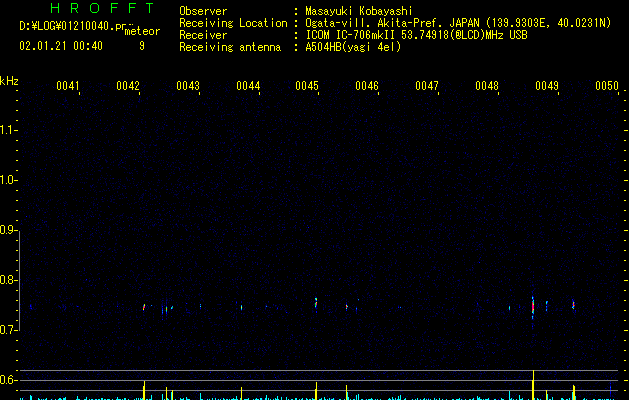The height and width of the screenshot is (400, 629).
Task: Click time marker 0044
Action: pyautogui.click(x=248, y=85)
